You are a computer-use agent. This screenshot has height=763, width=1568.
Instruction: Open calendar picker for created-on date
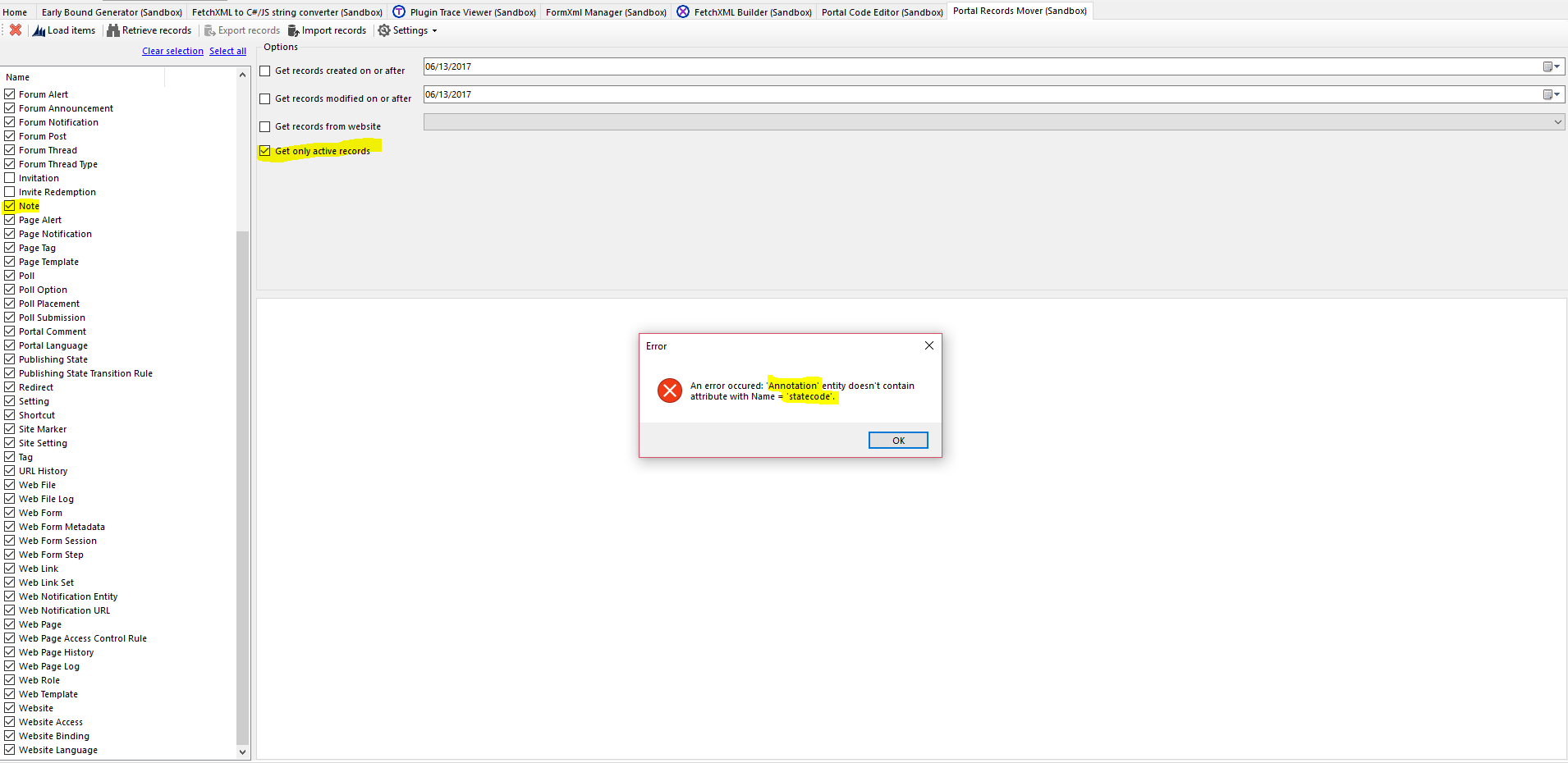[x=1551, y=66]
